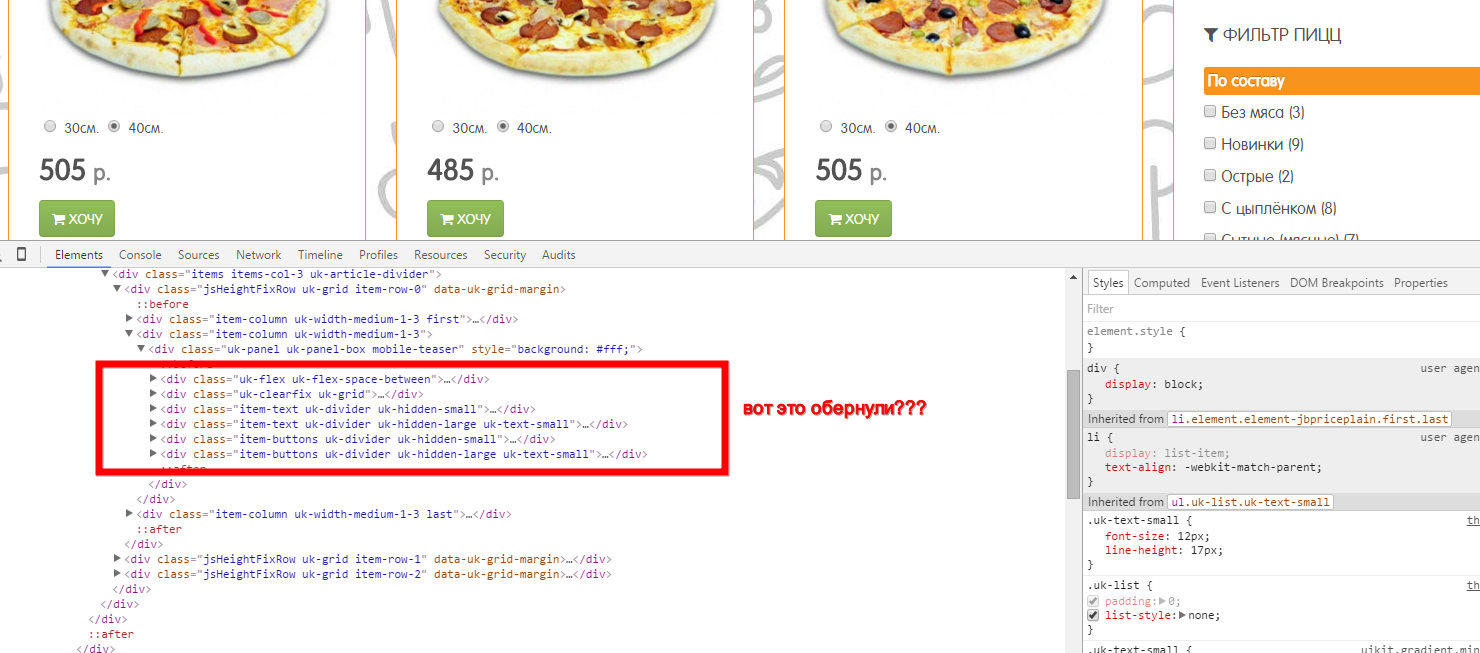1480x653 pixels.
Task: Switch to the Console tab
Action: [140, 255]
